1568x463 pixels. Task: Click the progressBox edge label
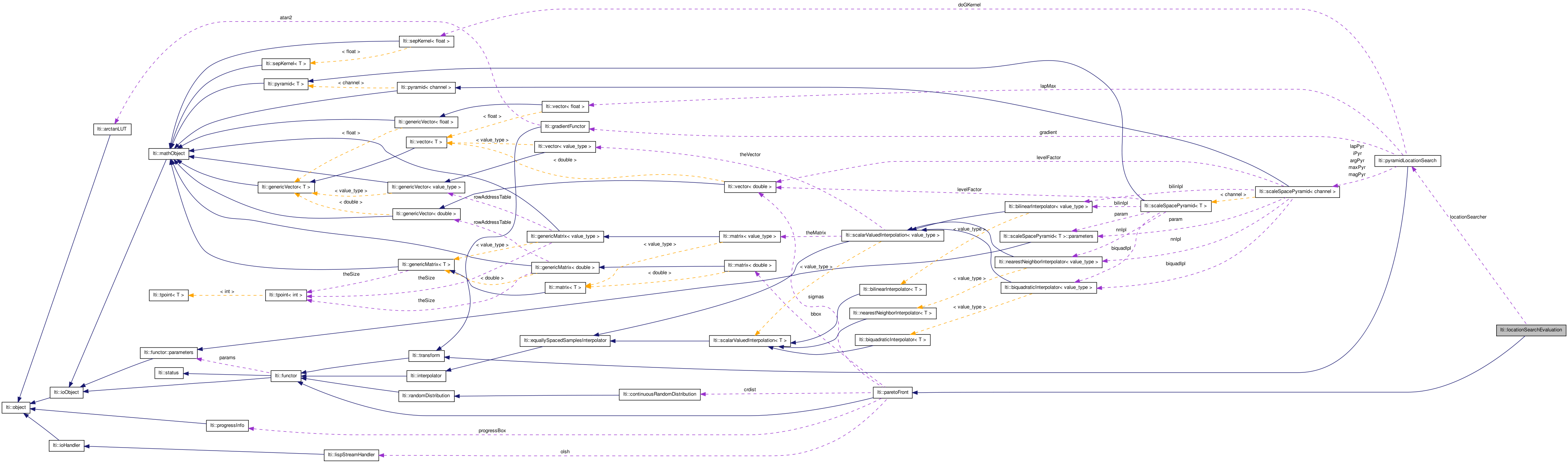[x=492, y=431]
